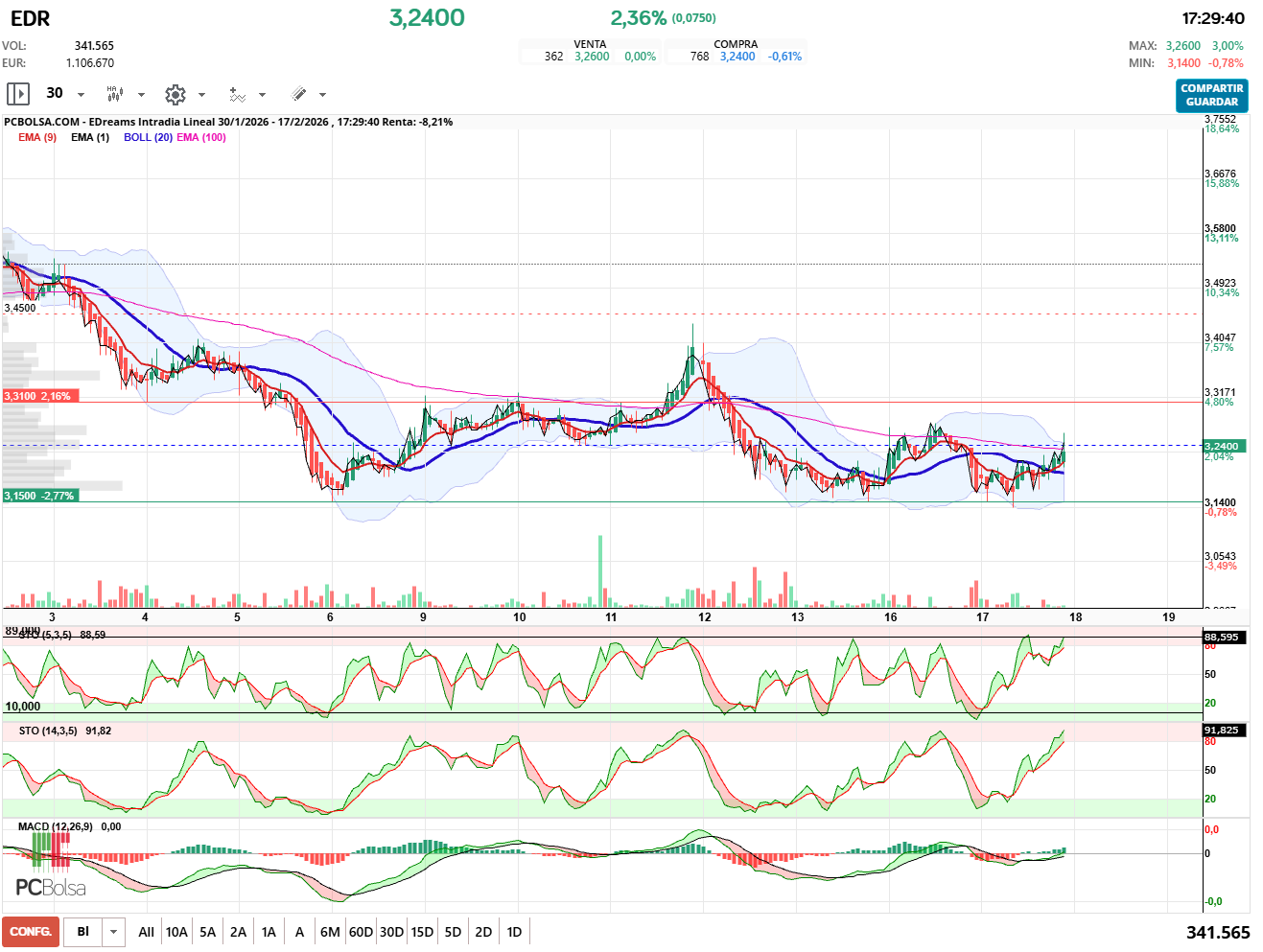Select the 6M time range tab

point(330,932)
